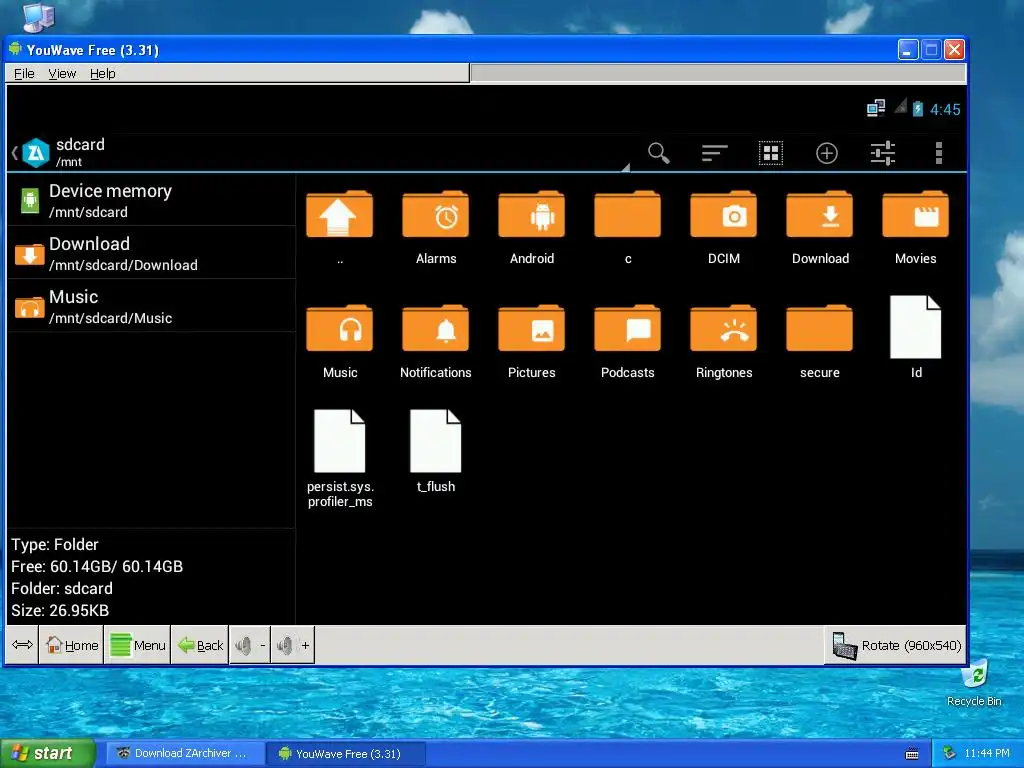Open the Music folder in the grid

(x=340, y=342)
